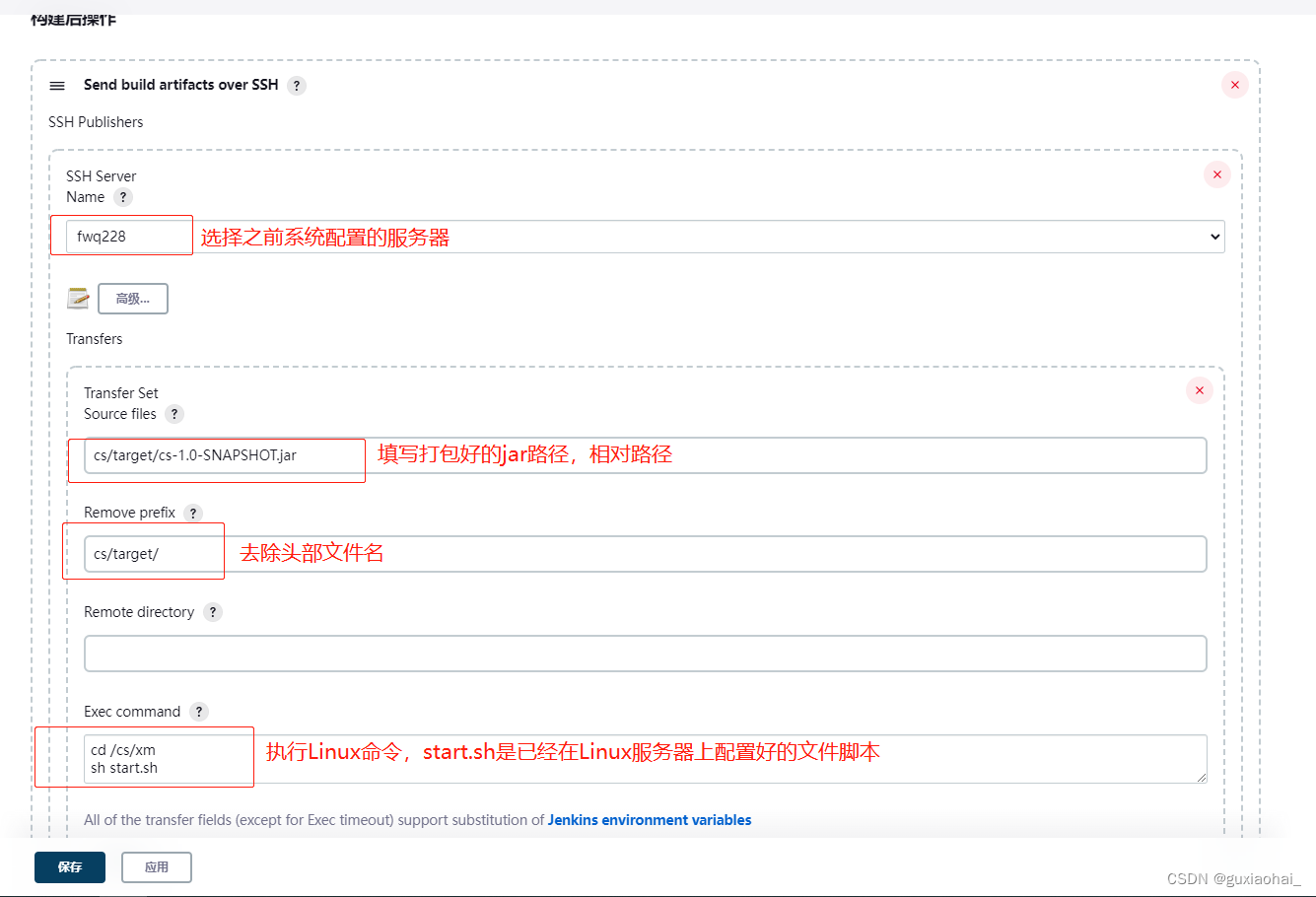
Task: Delete the Transfer Set block
Action: [1200, 390]
